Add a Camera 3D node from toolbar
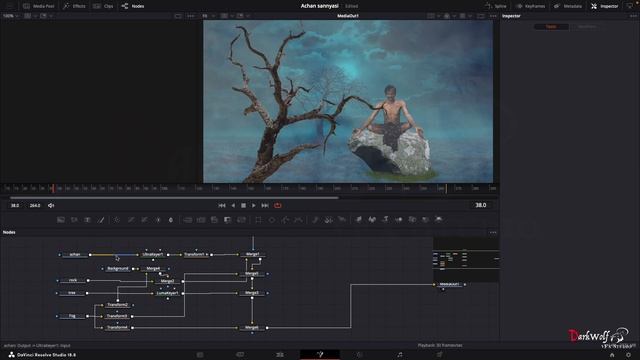Screen dimensions: 640x360 pyautogui.click(x=412, y=220)
